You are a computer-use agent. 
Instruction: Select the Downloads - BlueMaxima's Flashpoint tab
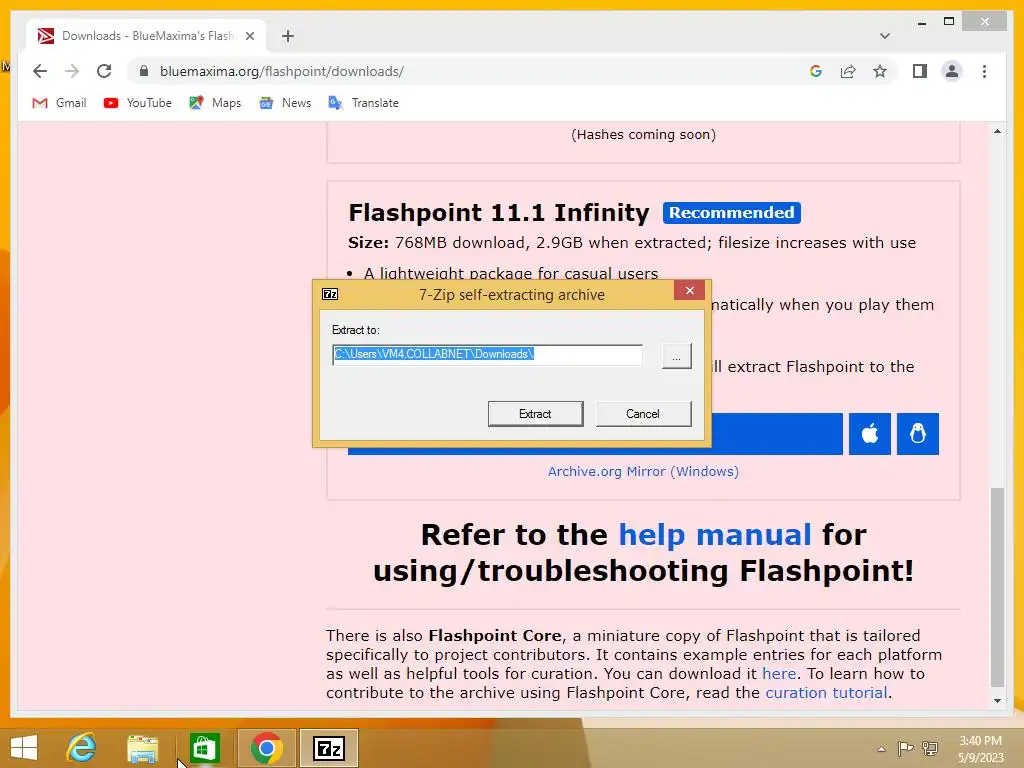(x=146, y=36)
